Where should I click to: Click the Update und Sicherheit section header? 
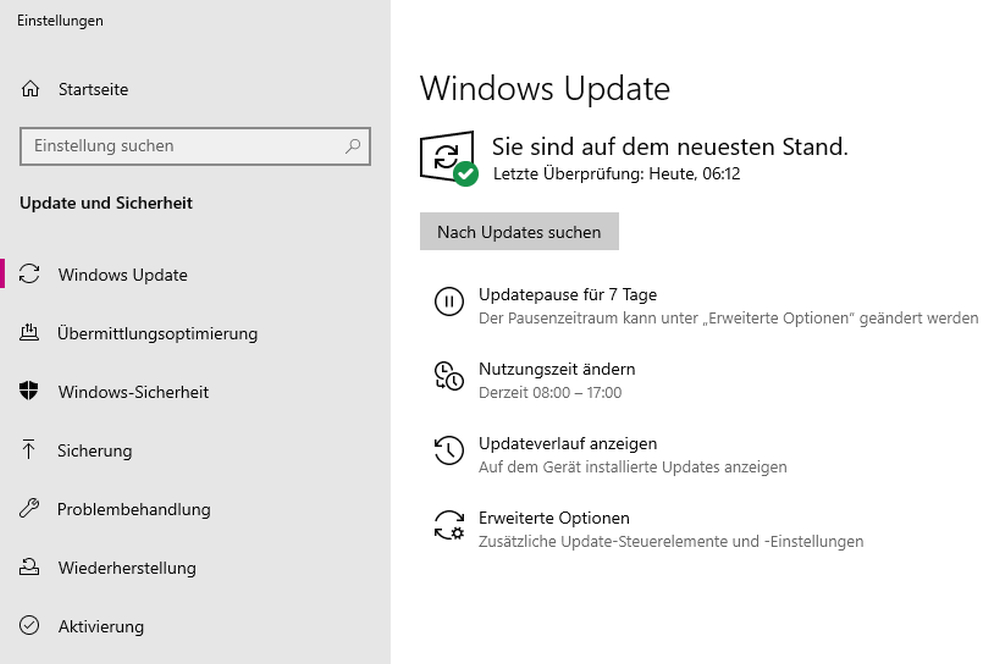pyautogui.click(x=106, y=203)
